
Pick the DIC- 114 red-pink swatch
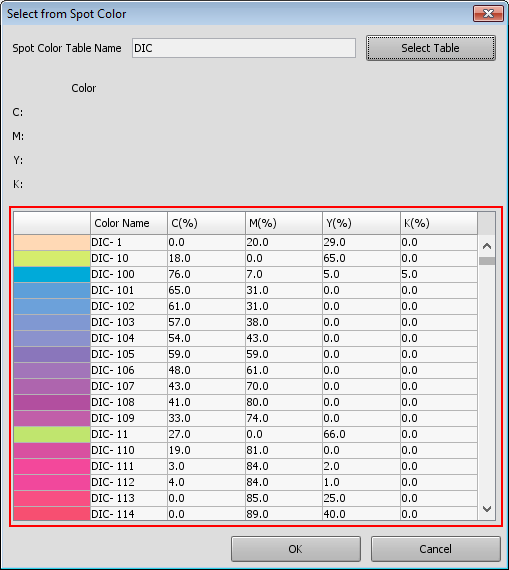(x=52, y=514)
